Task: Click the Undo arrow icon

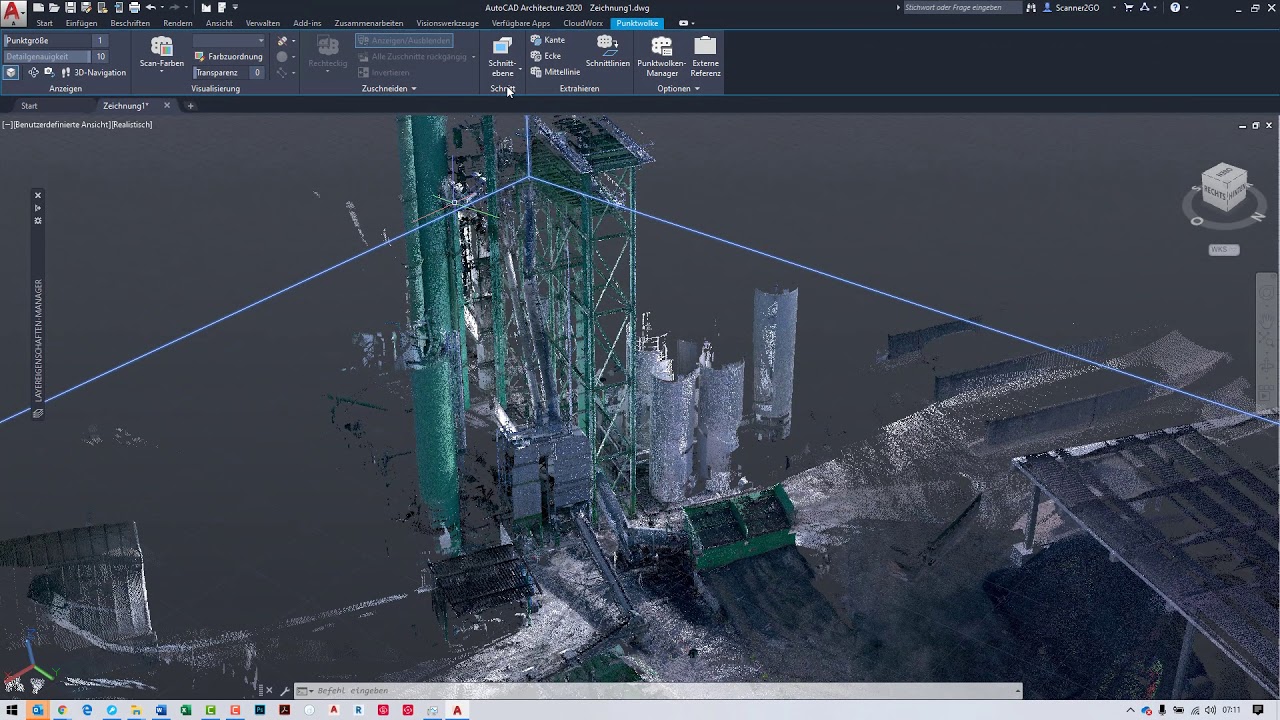Action: click(150, 8)
